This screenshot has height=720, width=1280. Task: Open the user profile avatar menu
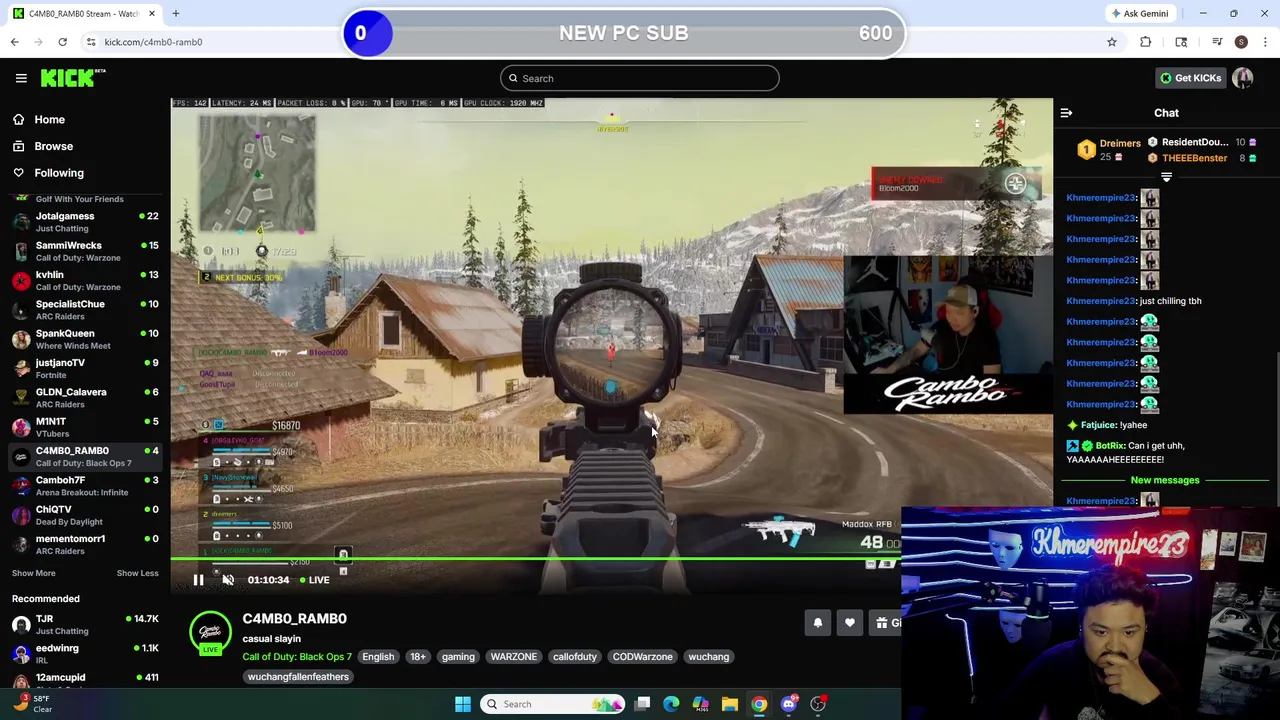click(x=1243, y=78)
